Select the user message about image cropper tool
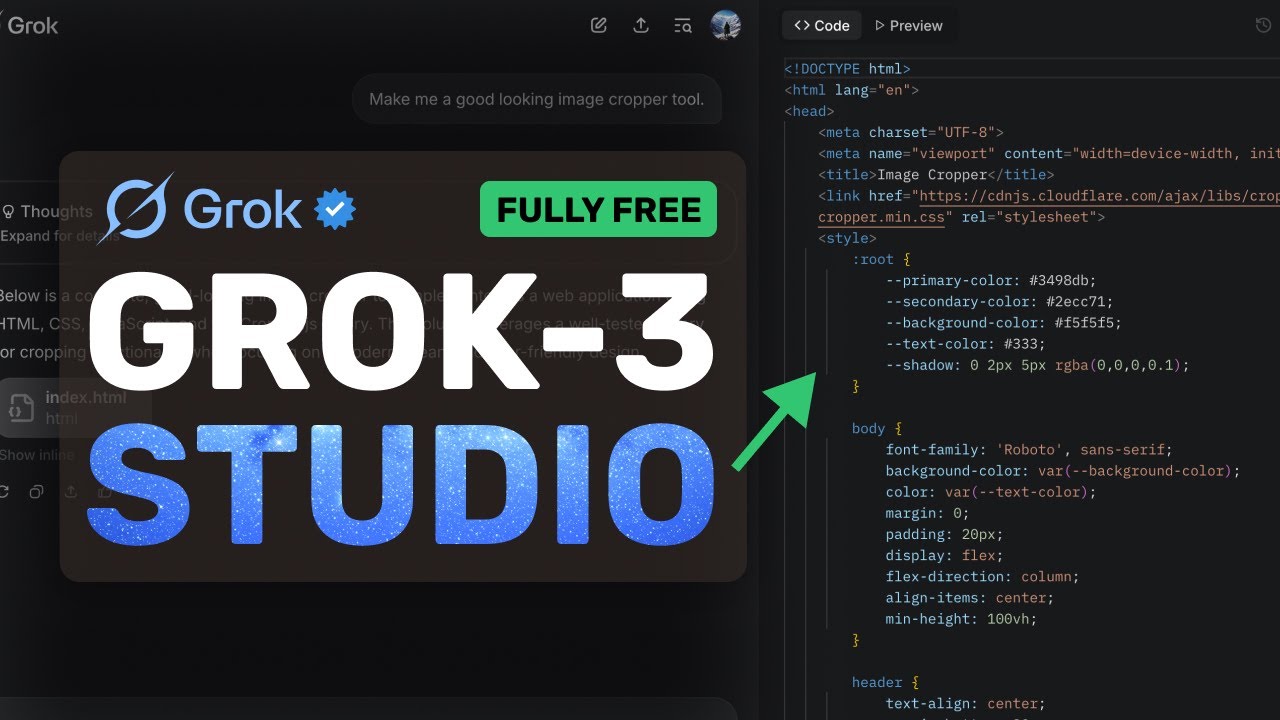Viewport: 1280px width, 720px height. (x=537, y=99)
